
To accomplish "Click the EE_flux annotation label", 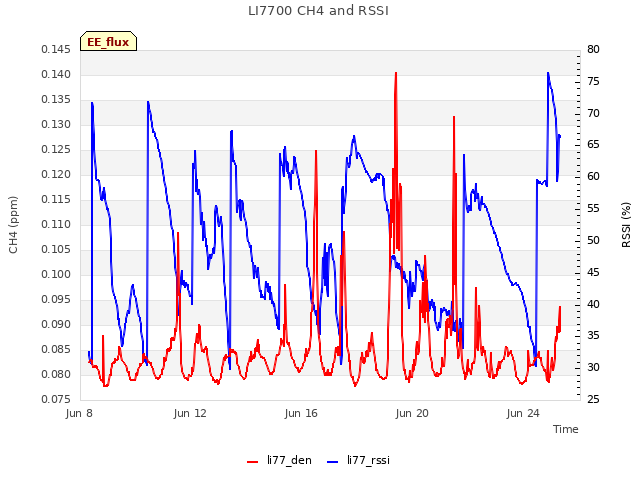I will click(x=108, y=41).
